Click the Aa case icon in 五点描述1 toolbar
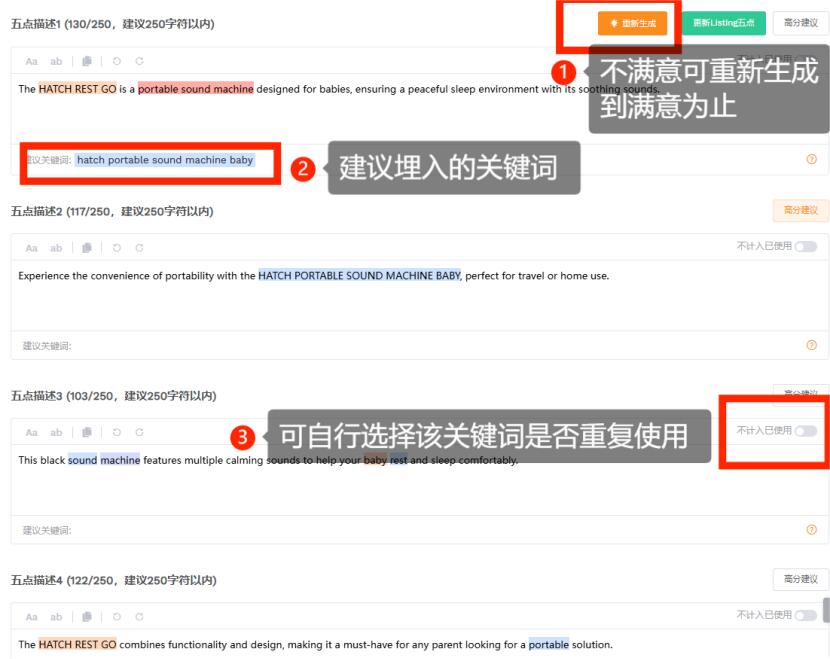This screenshot has height=659, width=830. point(31,61)
